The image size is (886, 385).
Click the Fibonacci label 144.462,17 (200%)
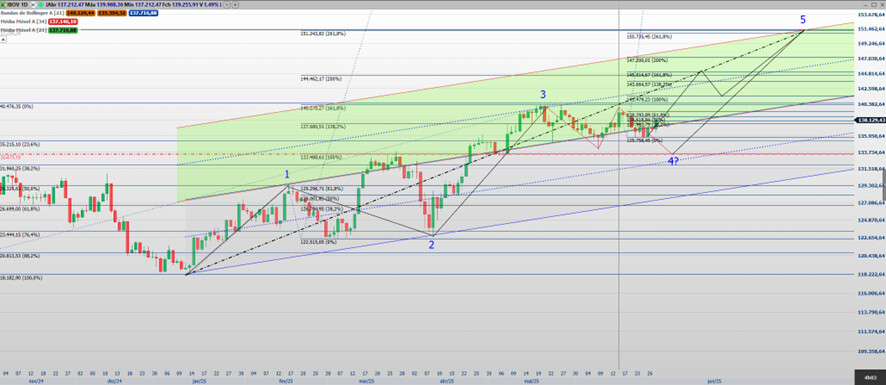(x=322, y=79)
